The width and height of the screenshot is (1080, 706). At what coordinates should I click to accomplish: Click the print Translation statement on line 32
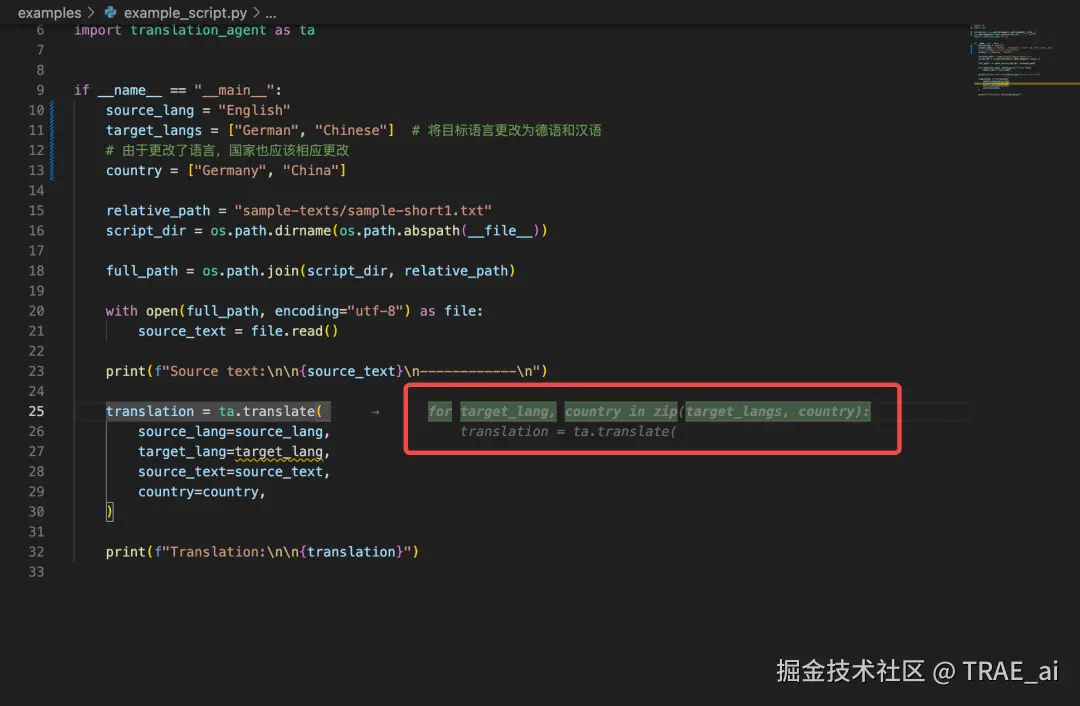coord(262,551)
